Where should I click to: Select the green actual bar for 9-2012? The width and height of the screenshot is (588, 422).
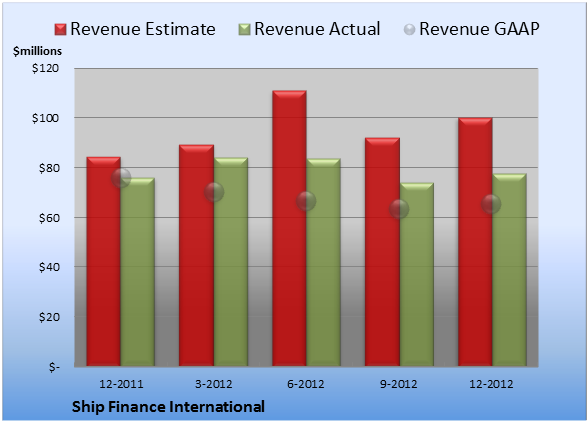click(416, 275)
